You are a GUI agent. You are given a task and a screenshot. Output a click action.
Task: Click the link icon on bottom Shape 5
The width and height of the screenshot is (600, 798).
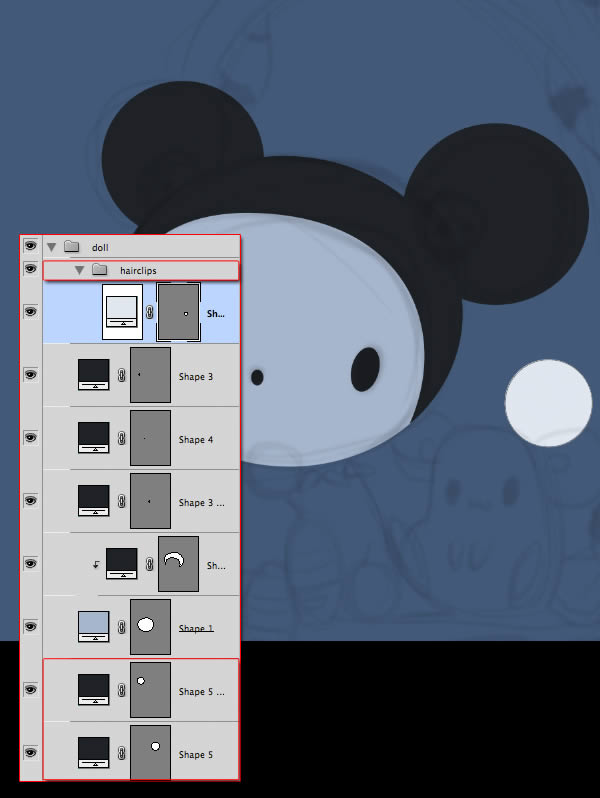(x=122, y=753)
